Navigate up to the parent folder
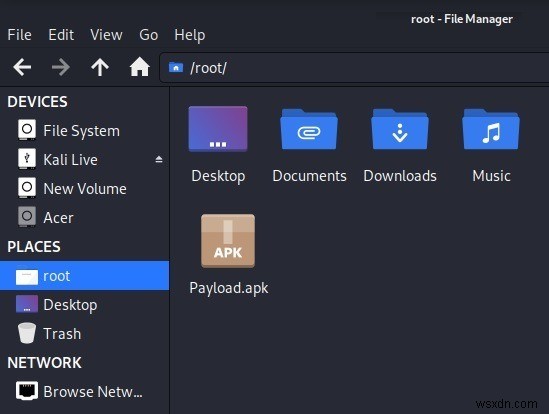 [100, 67]
